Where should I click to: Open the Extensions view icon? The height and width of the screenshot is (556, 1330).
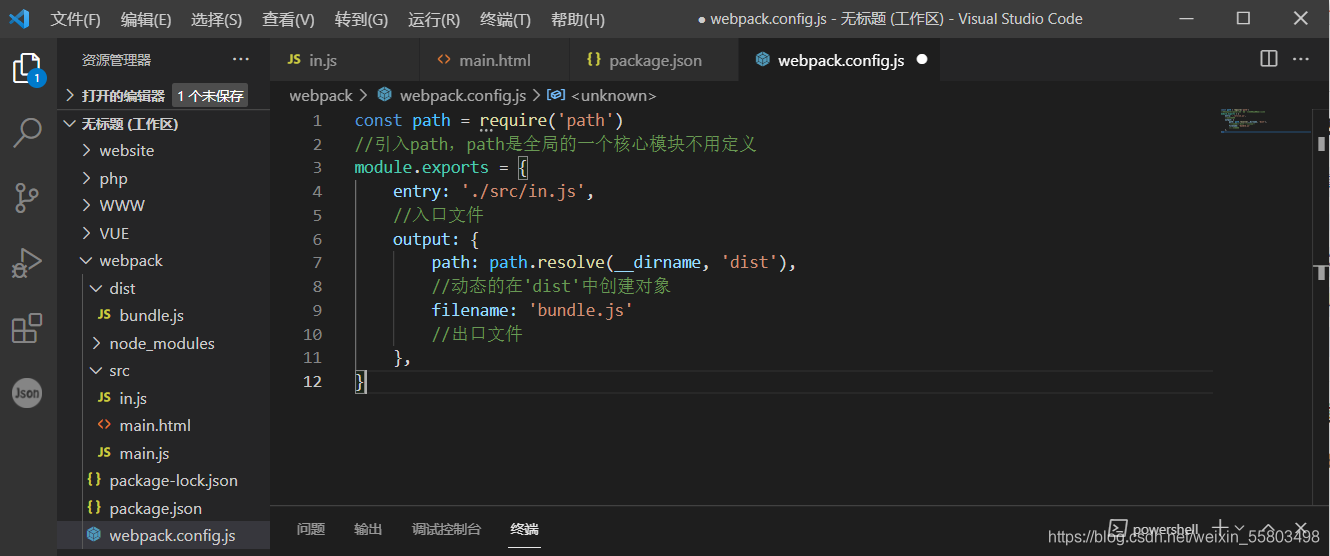(x=27, y=329)
